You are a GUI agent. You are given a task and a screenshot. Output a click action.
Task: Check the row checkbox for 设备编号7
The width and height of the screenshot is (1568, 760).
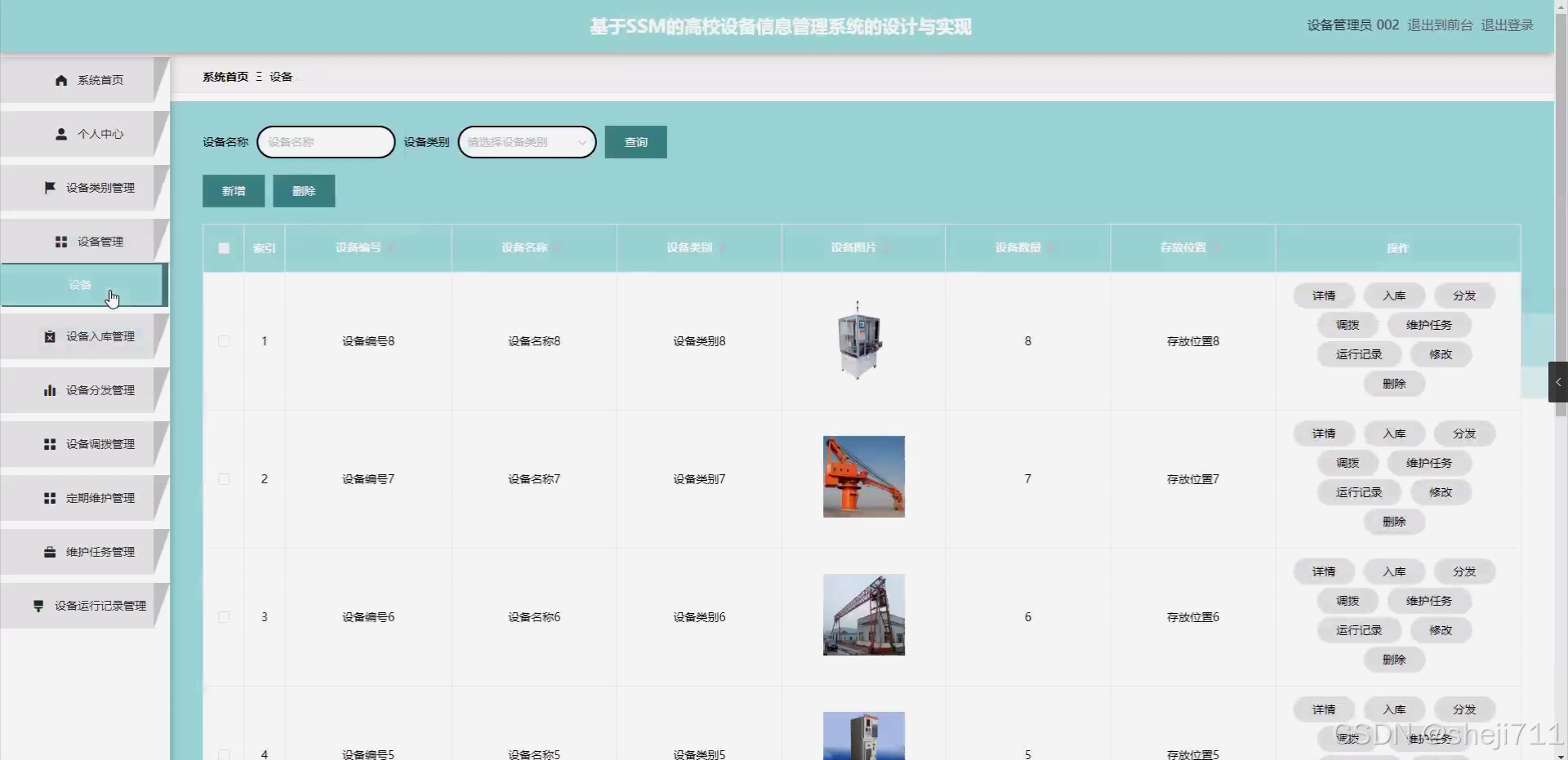click(x=224, y=479)
